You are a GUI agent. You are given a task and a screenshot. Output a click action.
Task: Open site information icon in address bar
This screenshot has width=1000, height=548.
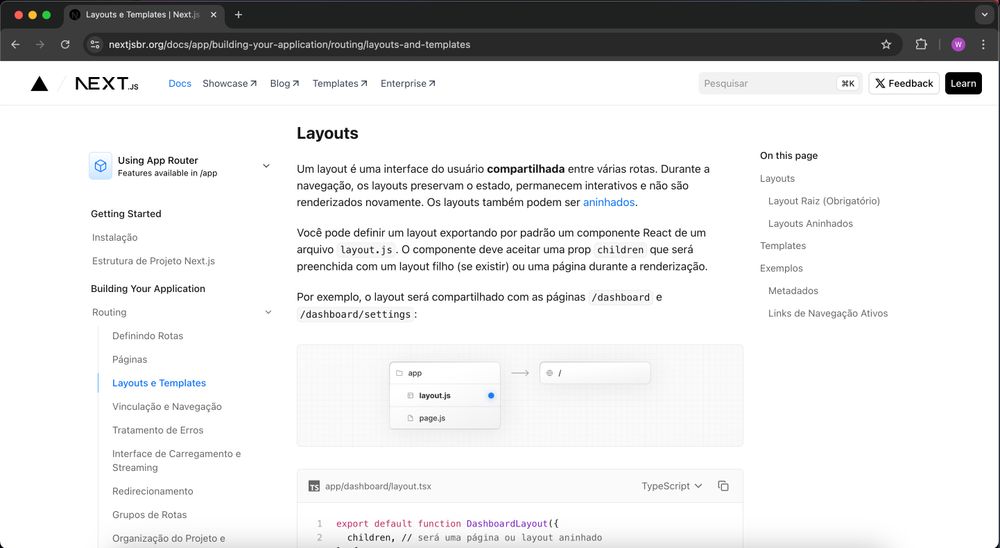coord(95,45)
